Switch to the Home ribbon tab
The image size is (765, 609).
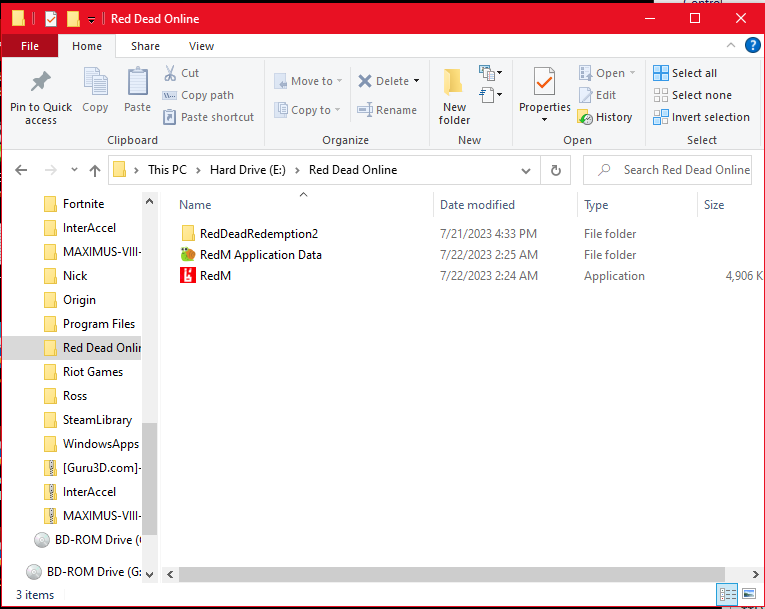pos(87,46)
